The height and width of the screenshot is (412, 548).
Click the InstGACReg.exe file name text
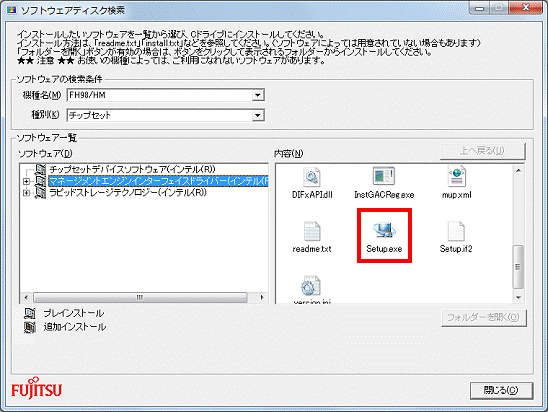384,195
